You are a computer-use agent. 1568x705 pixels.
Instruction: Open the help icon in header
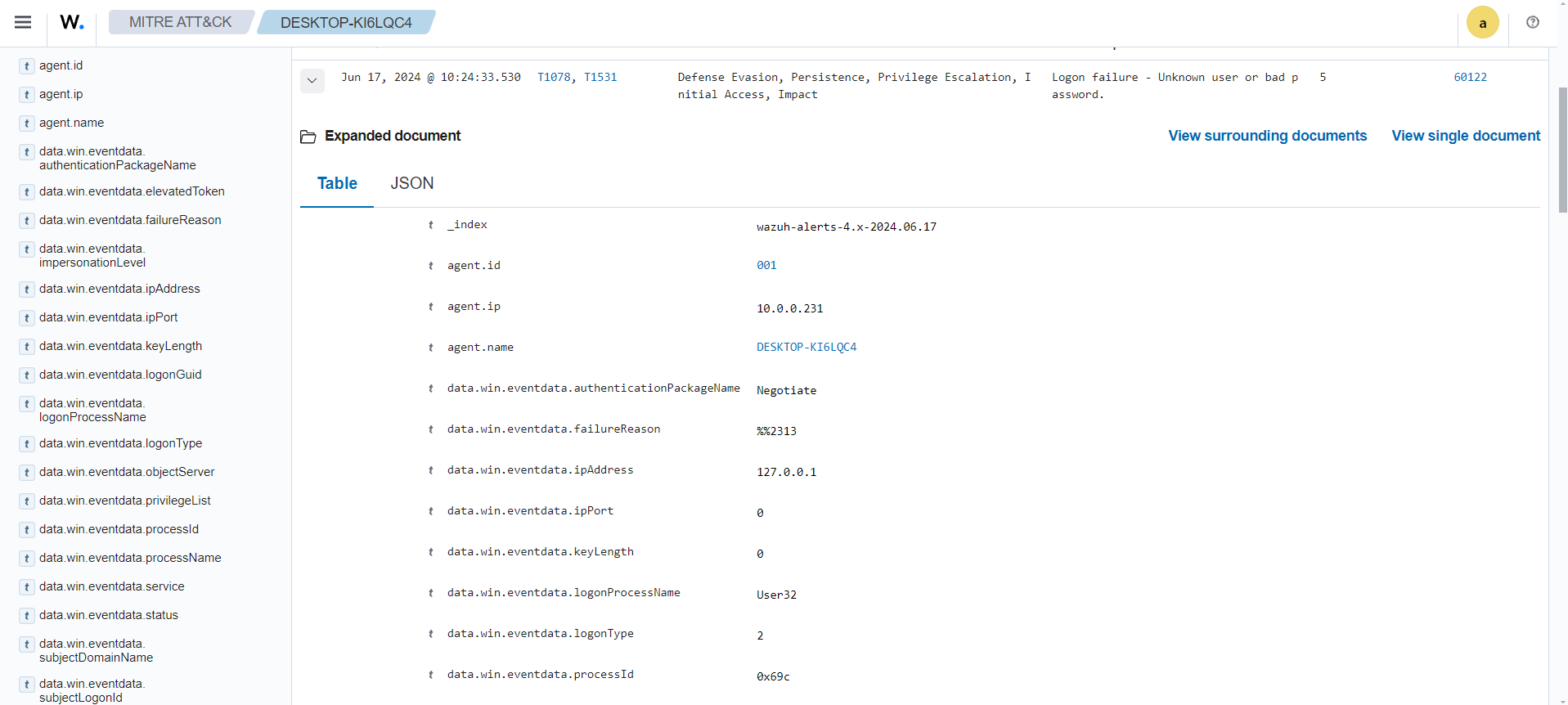tap(1533, 22)
